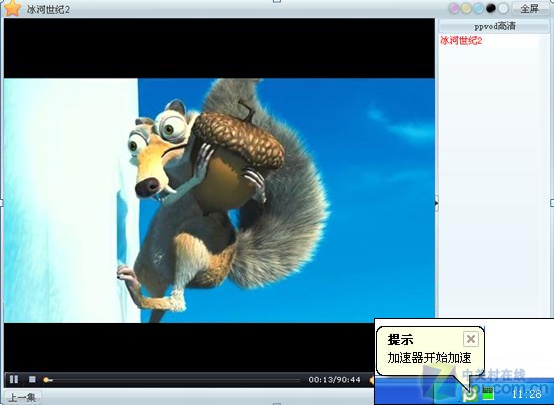Screen dimensions: 554x405
Task: Select the white skin color dot
Action: (503, 8)
